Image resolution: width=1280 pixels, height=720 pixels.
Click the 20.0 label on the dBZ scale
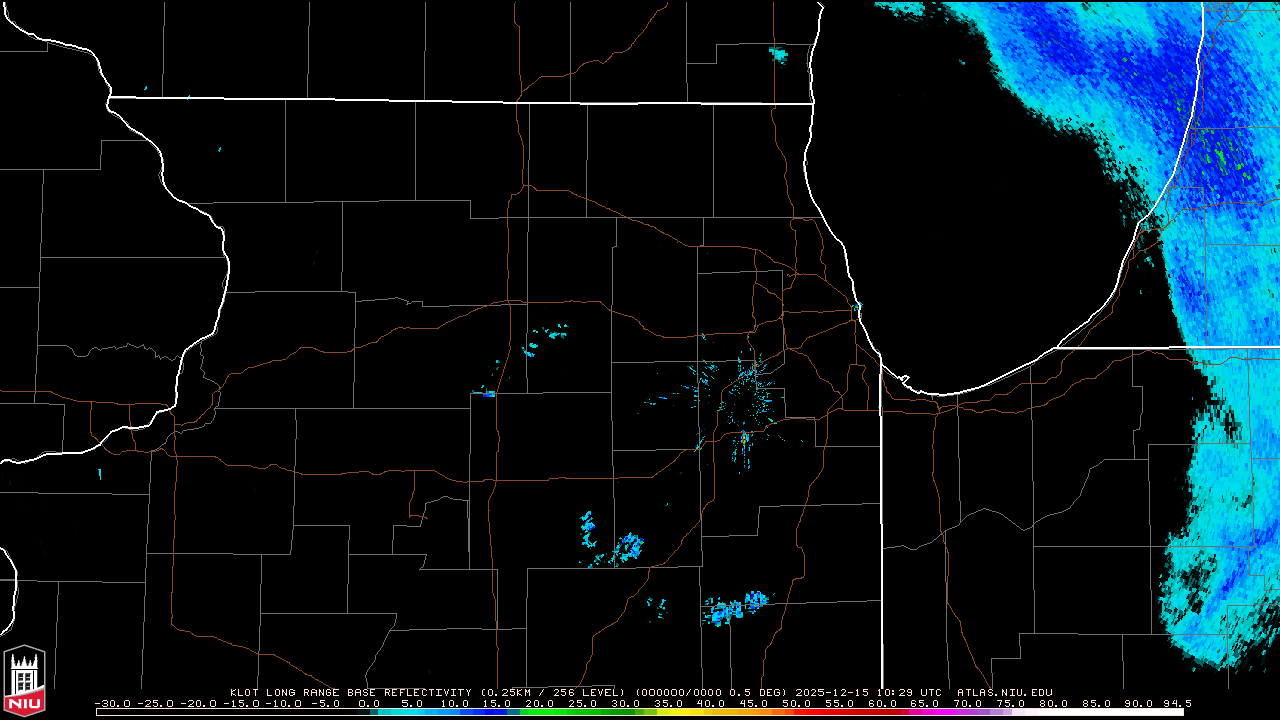(x=540, y=703)
